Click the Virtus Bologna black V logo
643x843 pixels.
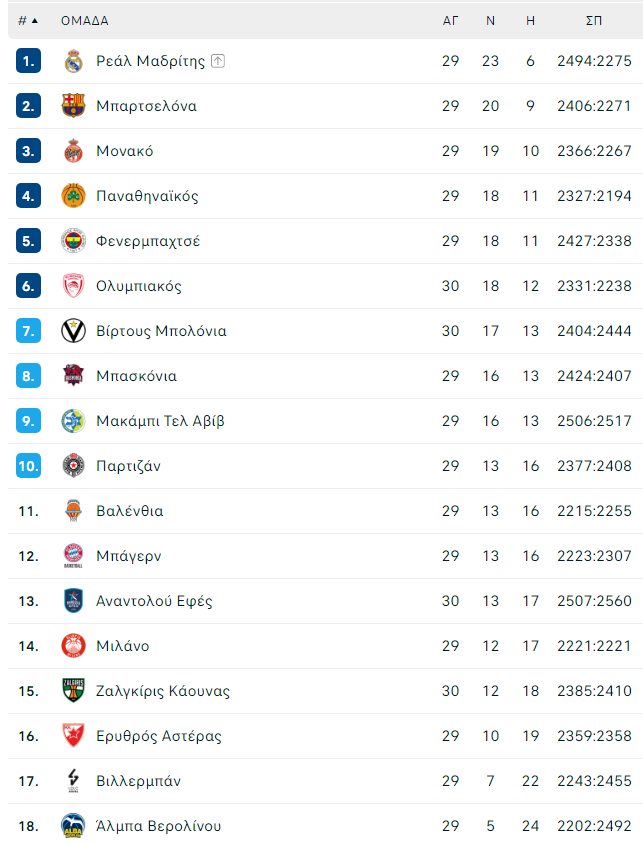click(74, 331)
